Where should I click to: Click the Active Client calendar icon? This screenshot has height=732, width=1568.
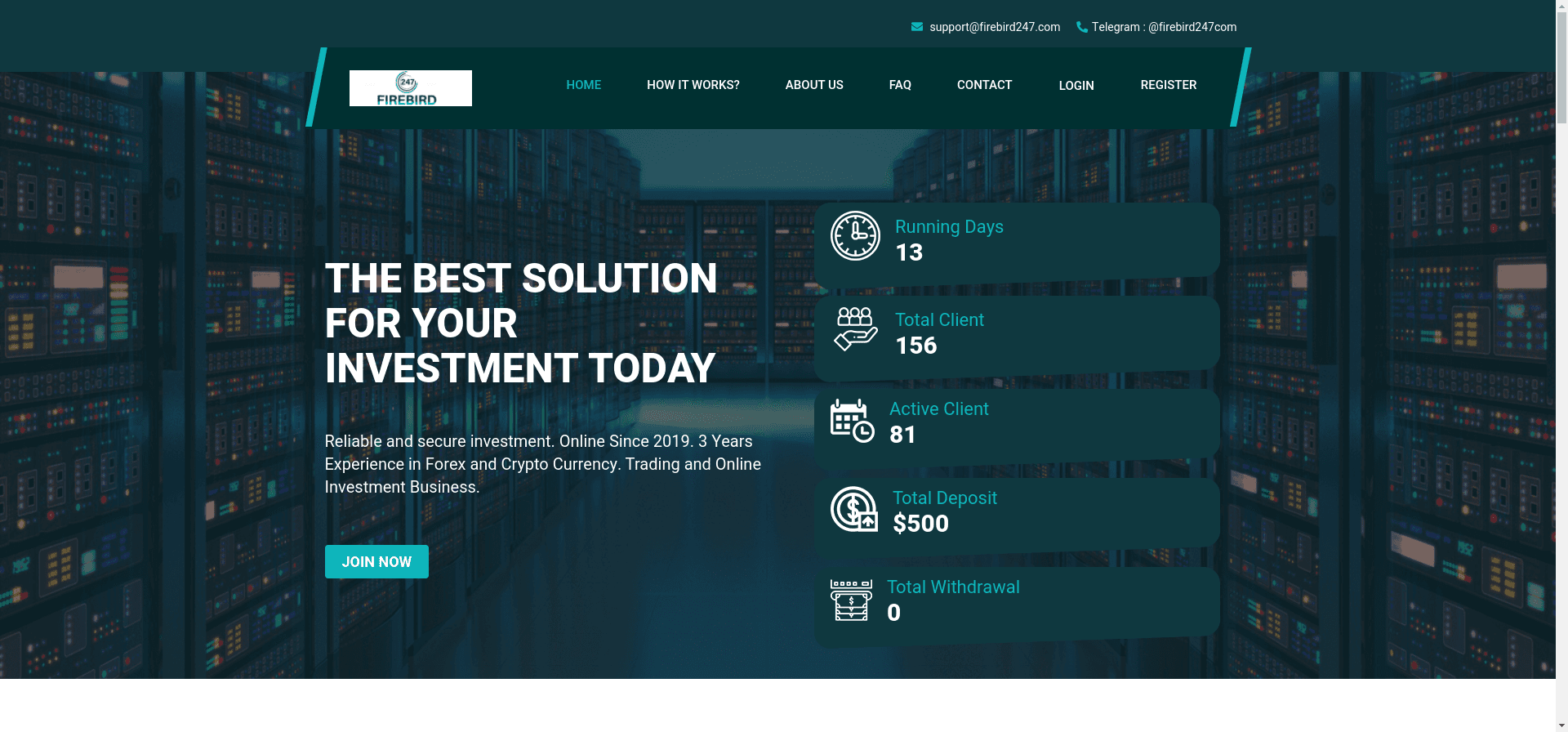click(852, 421)
